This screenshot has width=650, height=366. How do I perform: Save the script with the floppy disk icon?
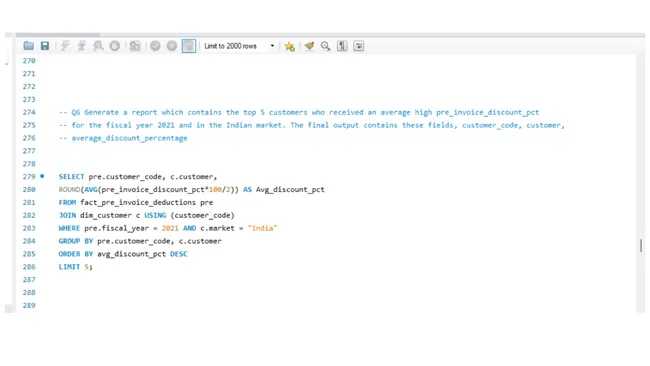[45, 46]
